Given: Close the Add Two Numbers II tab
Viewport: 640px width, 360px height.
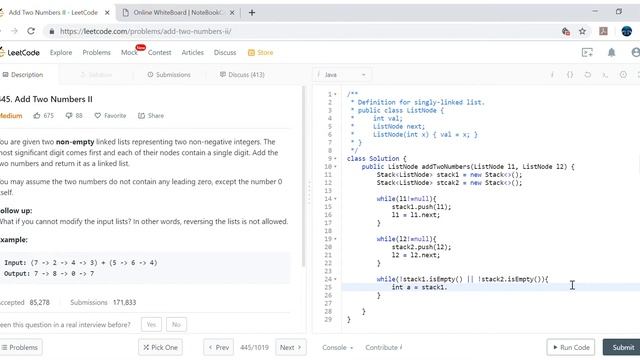Looking at the screenshot, I should point(107,13).
